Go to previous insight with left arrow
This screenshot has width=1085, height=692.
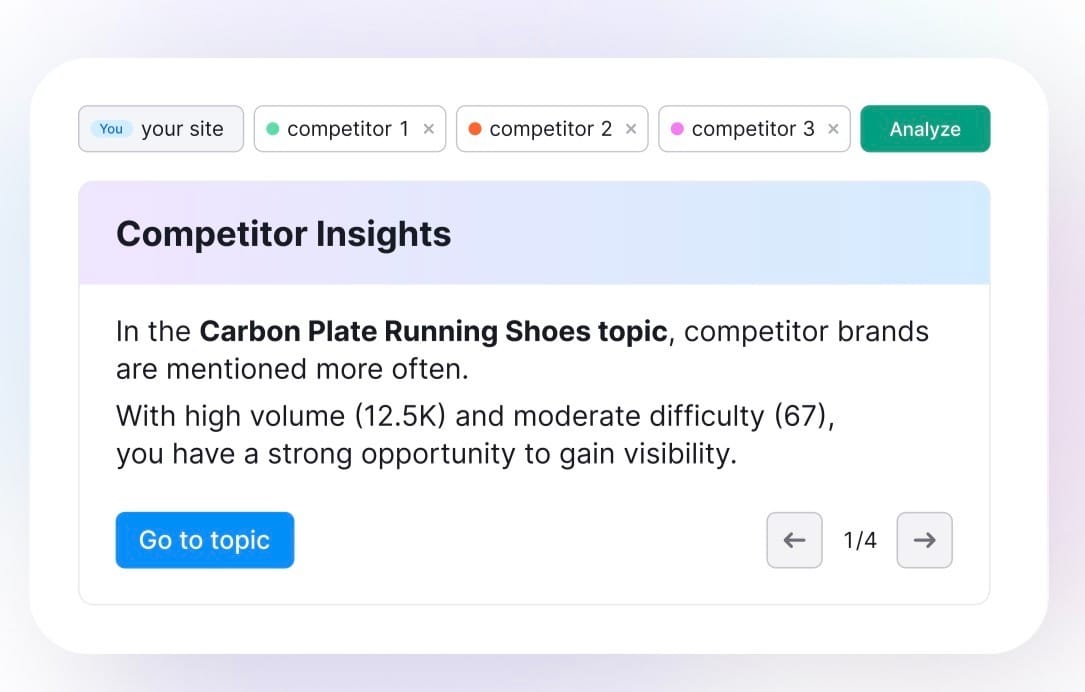(794, 540)
